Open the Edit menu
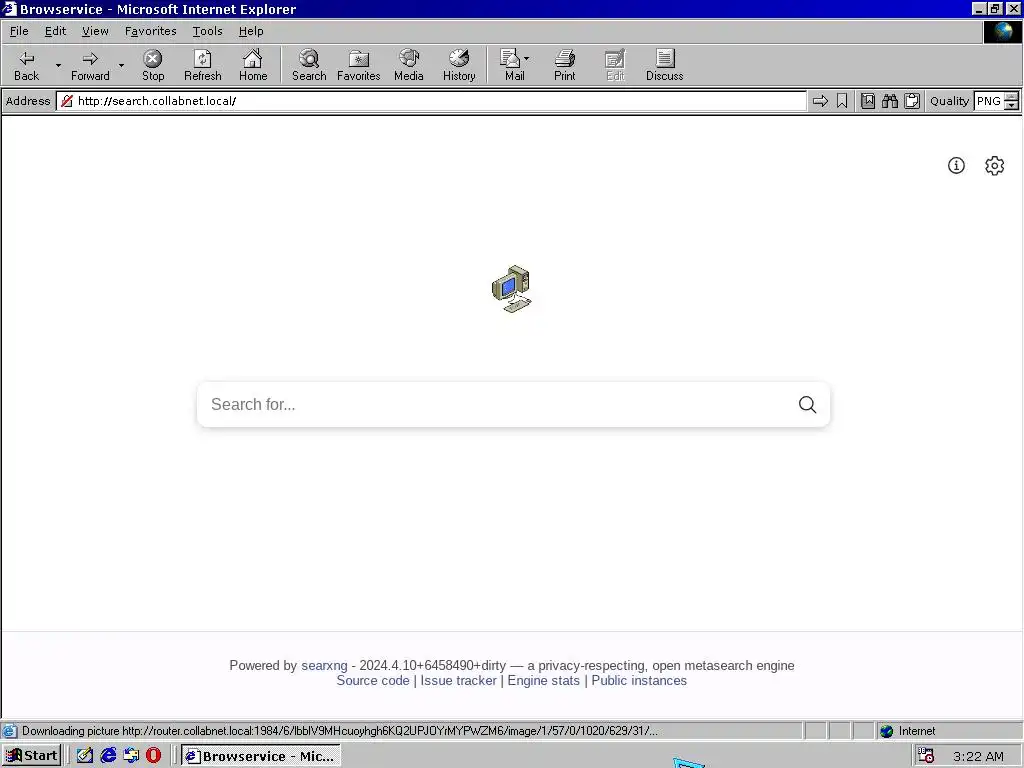This screenshot has width=1024, height=768. point(56,31)
